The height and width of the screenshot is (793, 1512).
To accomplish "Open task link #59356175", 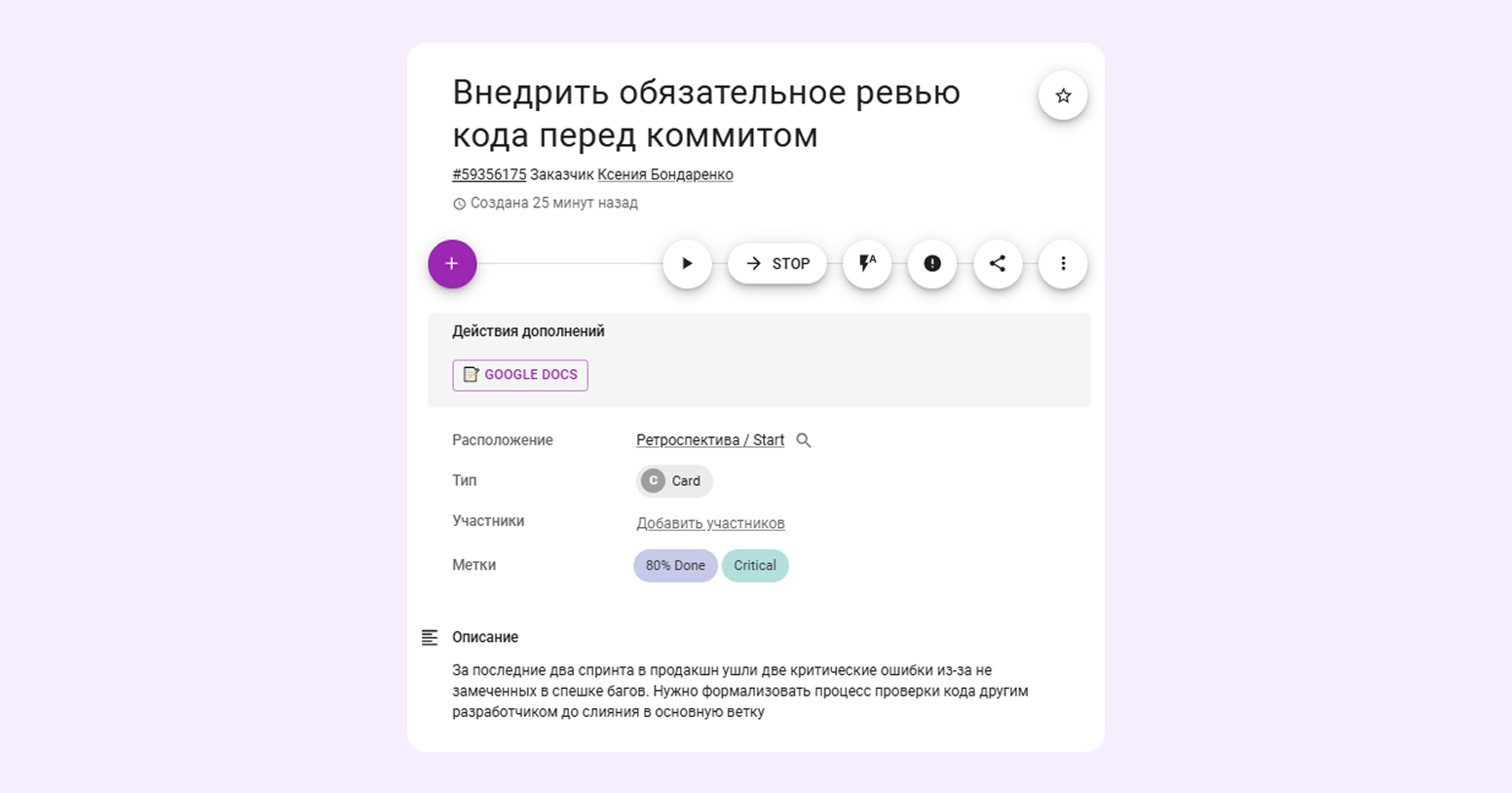I will (489, 175).
